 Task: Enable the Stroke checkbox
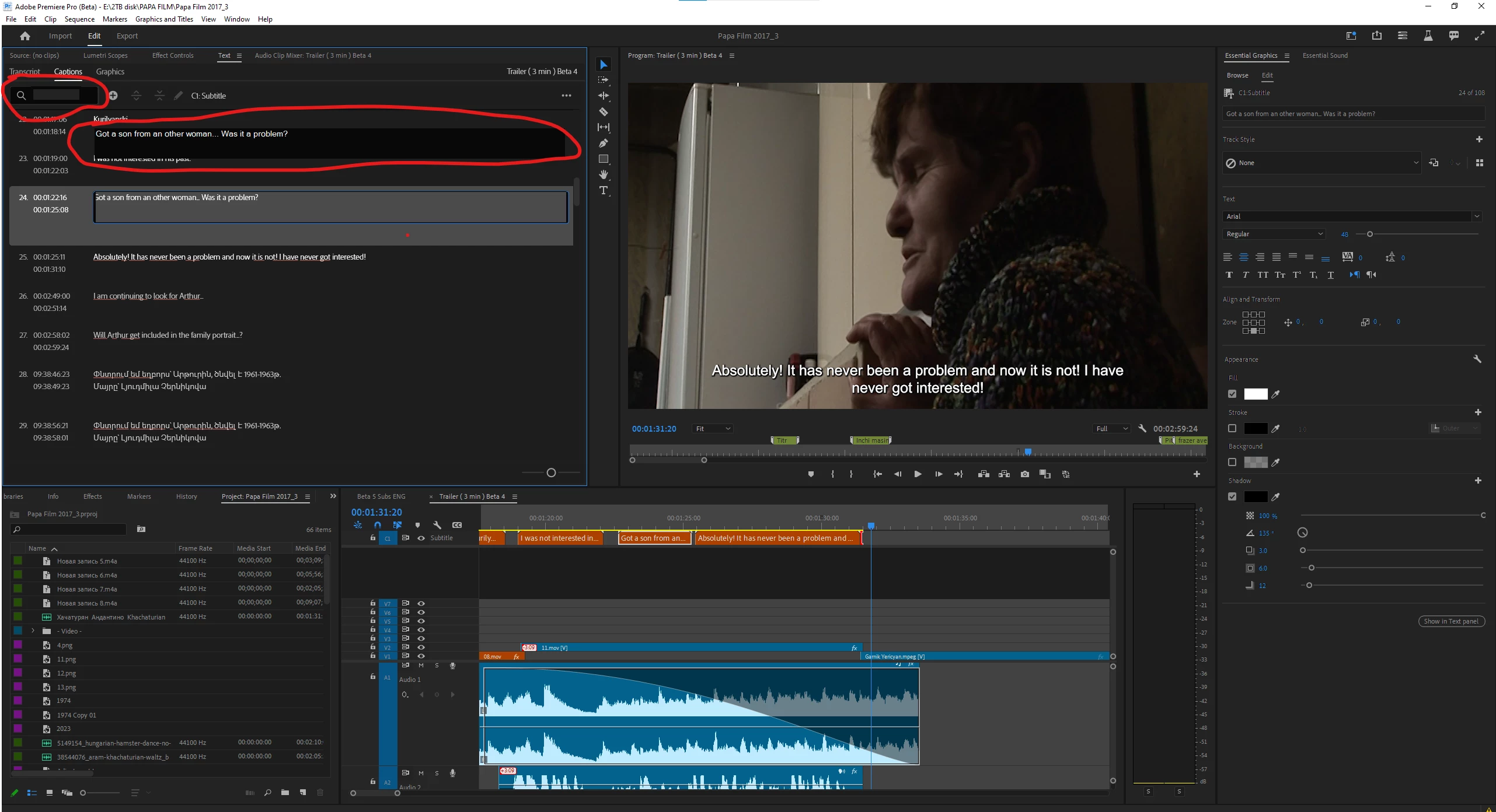coord(1232,428)
